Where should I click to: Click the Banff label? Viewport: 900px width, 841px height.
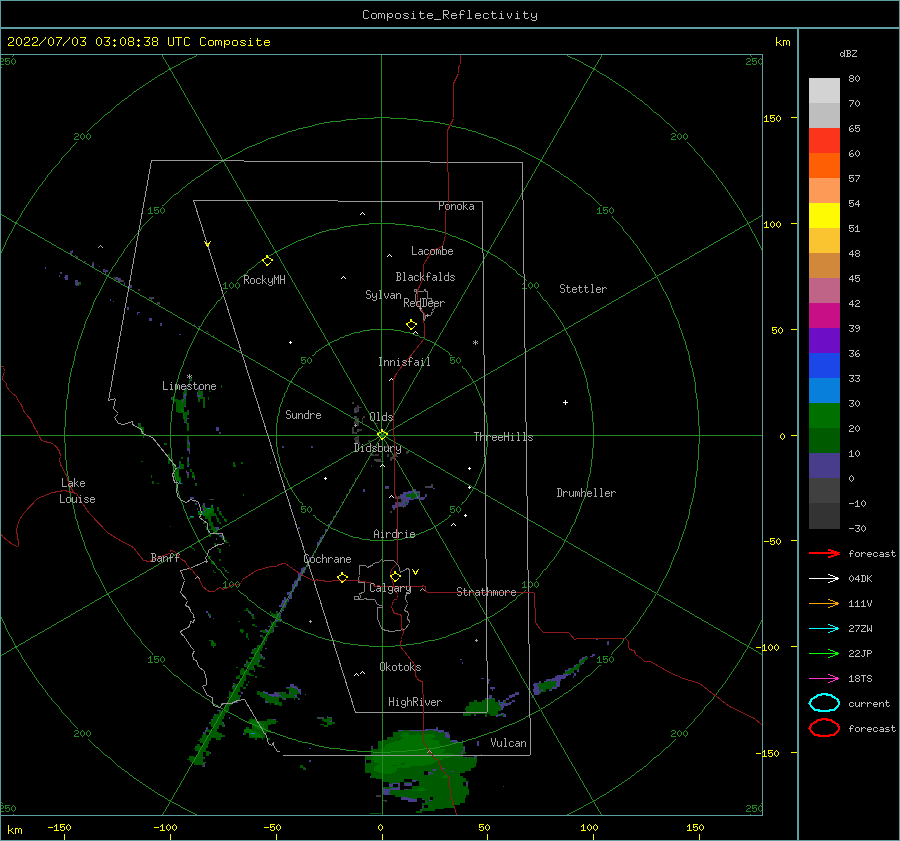point(165,558)
